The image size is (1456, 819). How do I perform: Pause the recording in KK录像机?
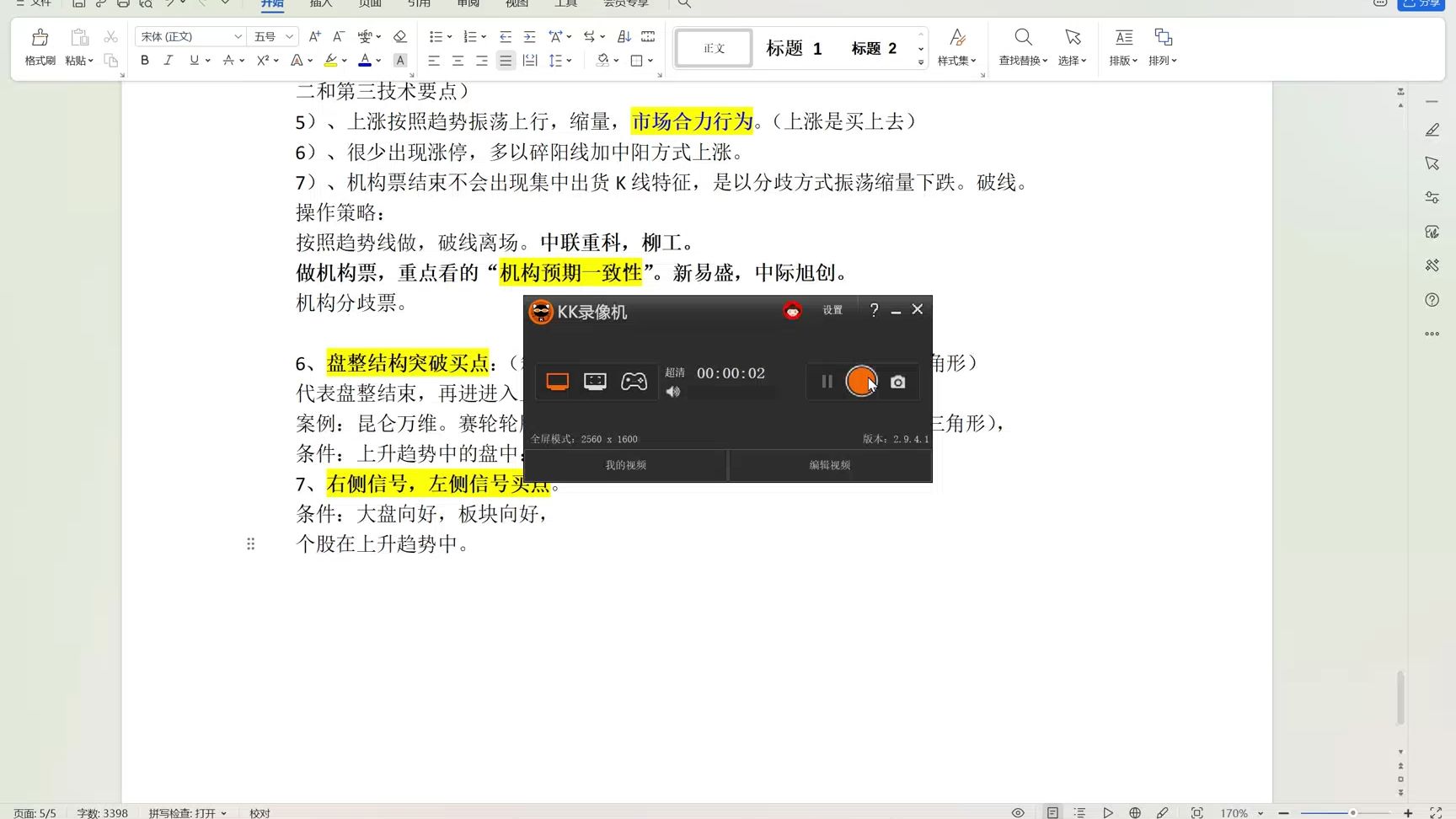point(826,381)
